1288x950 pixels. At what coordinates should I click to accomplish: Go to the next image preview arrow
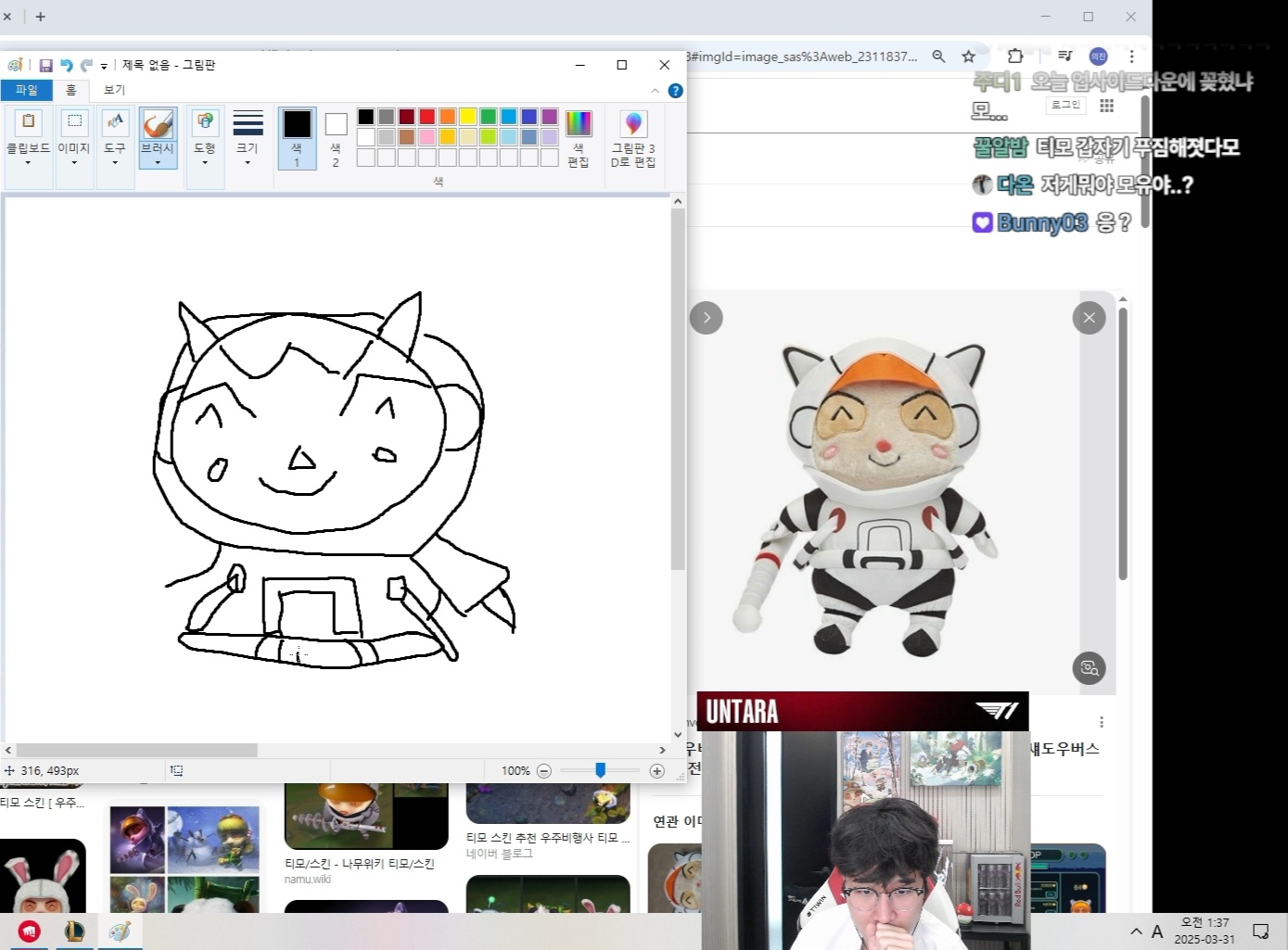click(x=707, y=318)
